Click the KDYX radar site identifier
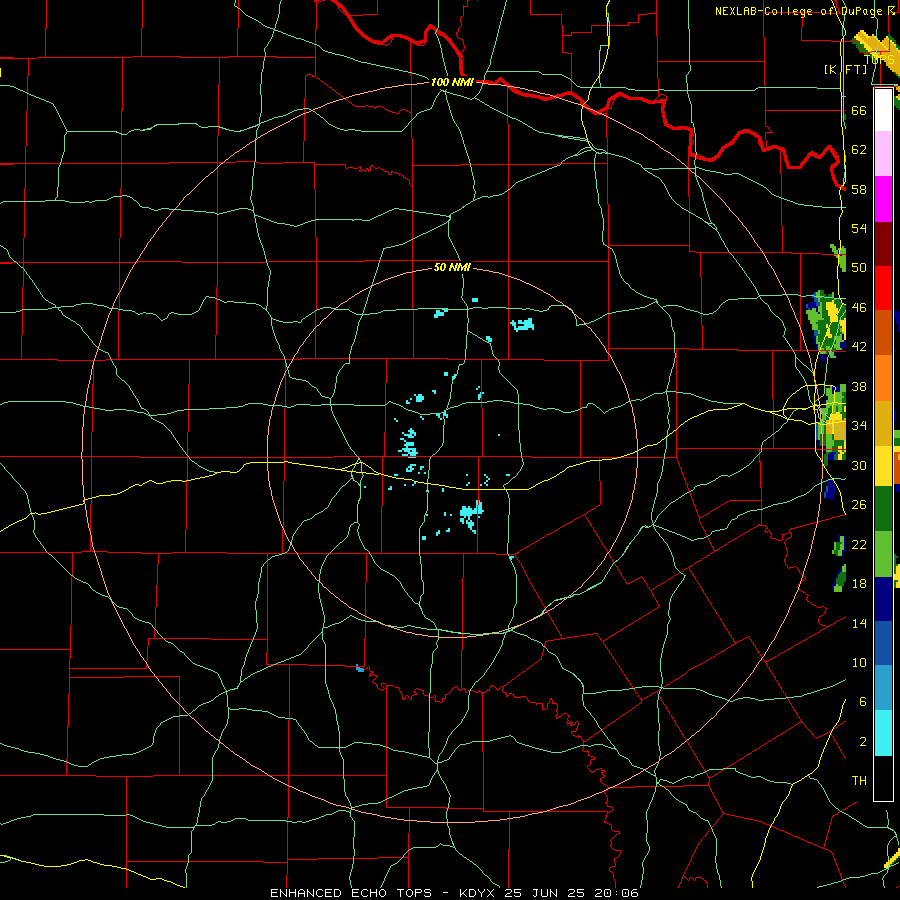 point(479,893)
